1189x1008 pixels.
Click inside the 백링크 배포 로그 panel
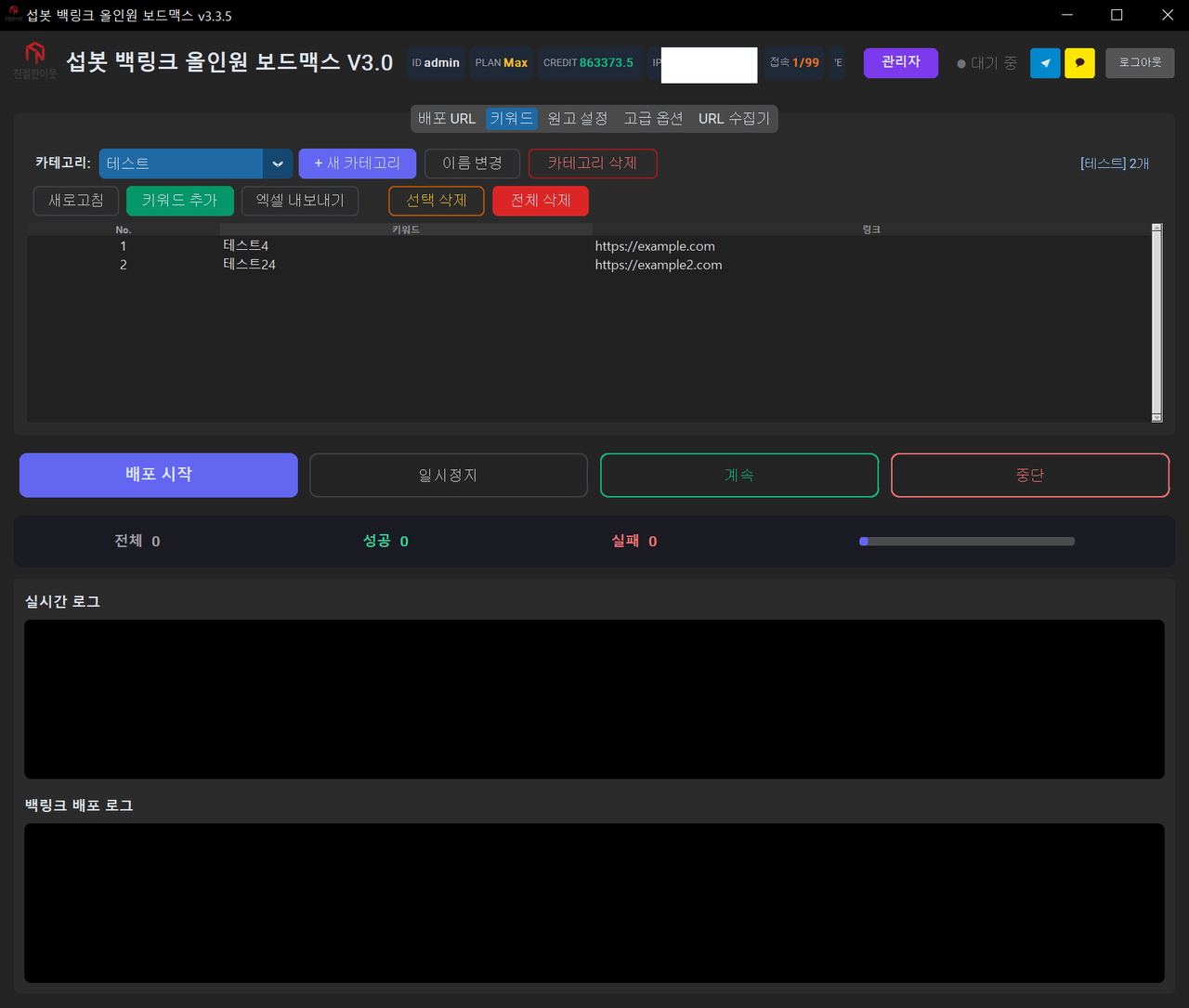(x=594, y=903)
